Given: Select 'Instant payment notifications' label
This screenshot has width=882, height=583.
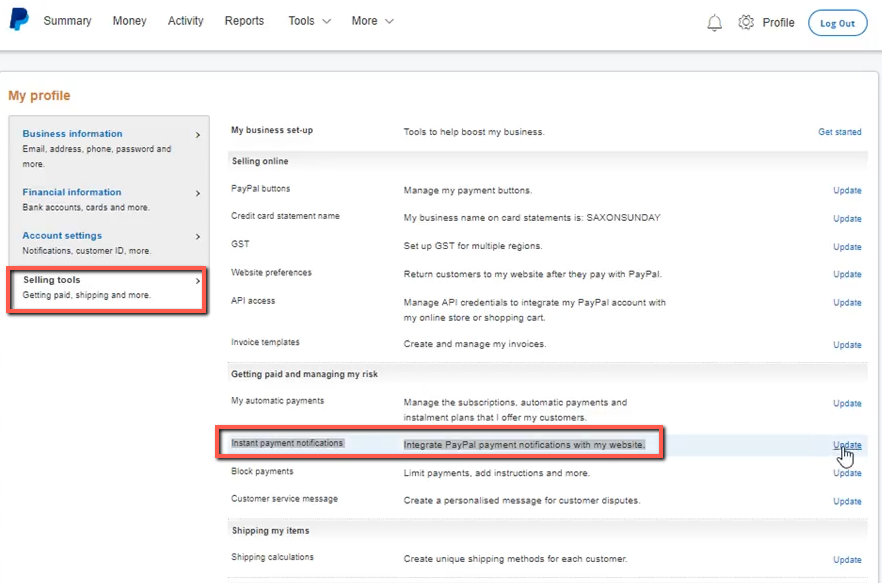Looking at the screenshot, I should 287,443.
